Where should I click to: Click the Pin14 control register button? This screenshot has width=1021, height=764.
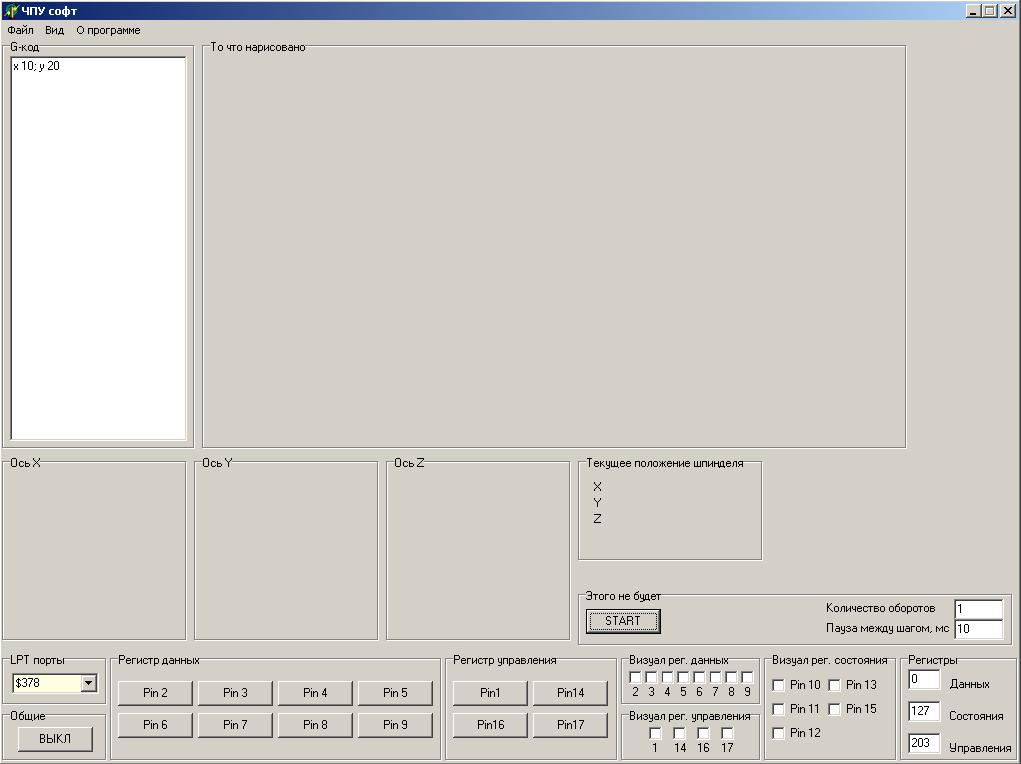(x=570, y=693)
